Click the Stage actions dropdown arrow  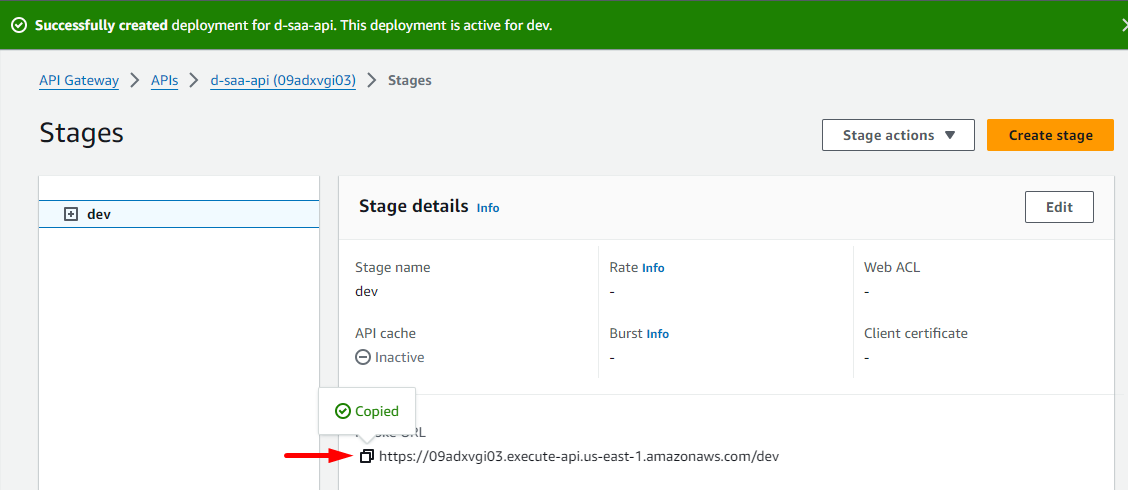point(950,135)
